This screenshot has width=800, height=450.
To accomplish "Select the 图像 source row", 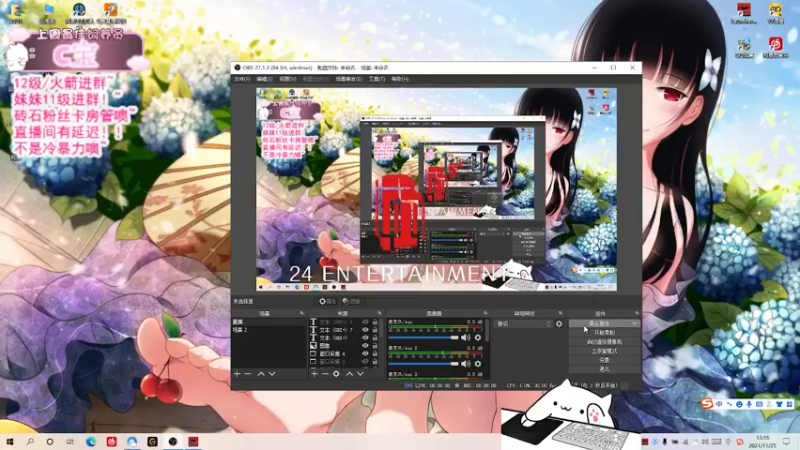I will point(343,346).
